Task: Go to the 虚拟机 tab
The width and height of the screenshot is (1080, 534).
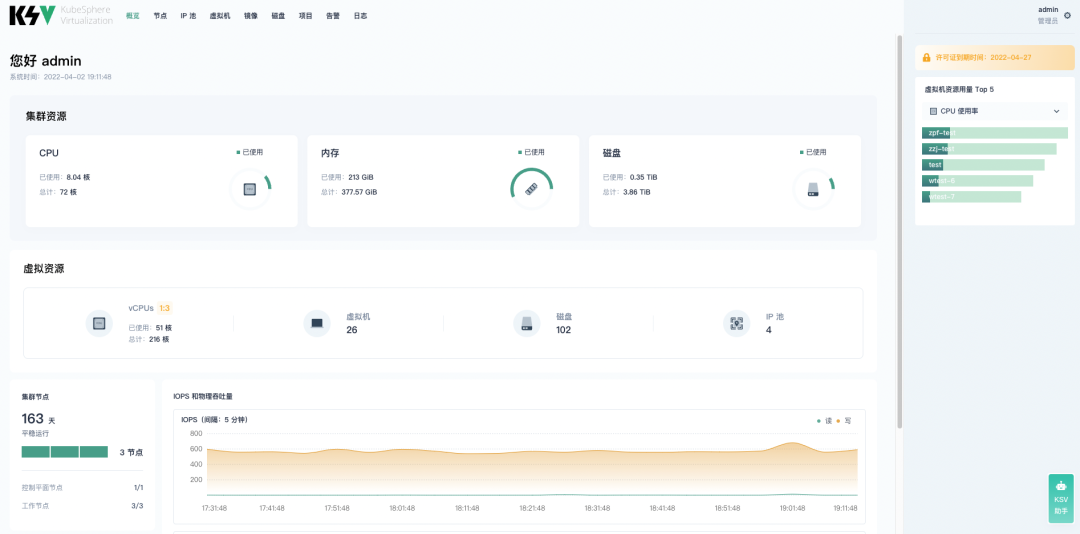Action: pos(220,16)
